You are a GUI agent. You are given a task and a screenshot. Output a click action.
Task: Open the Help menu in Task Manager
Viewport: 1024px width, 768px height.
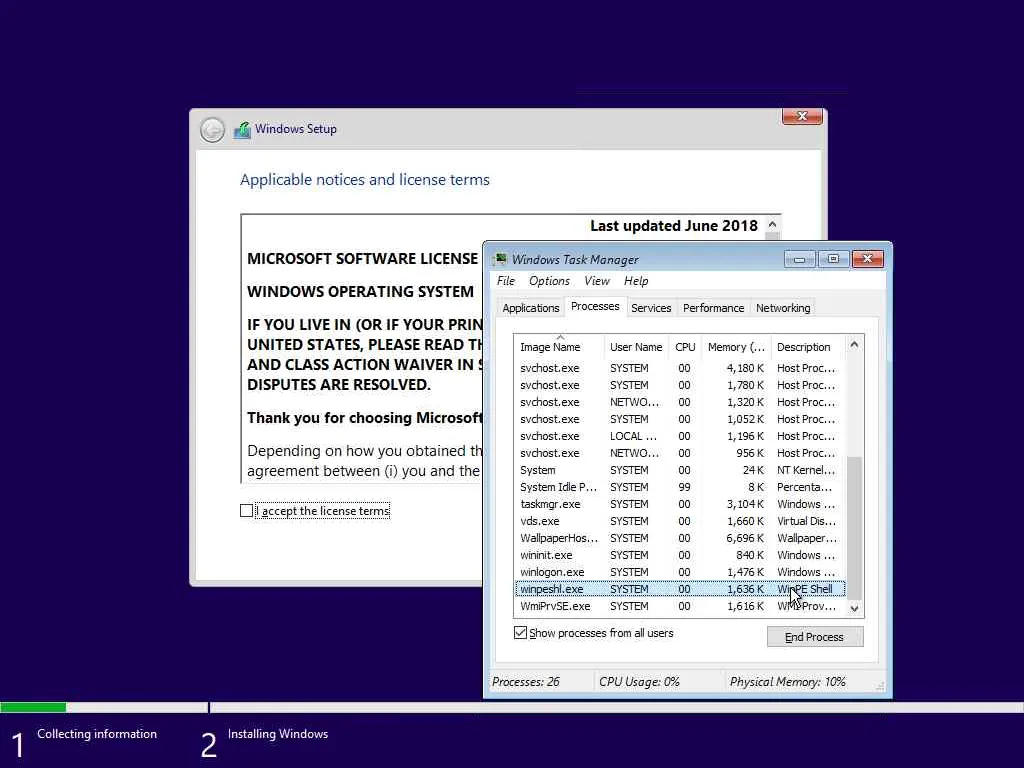click(x=635, y=281)
